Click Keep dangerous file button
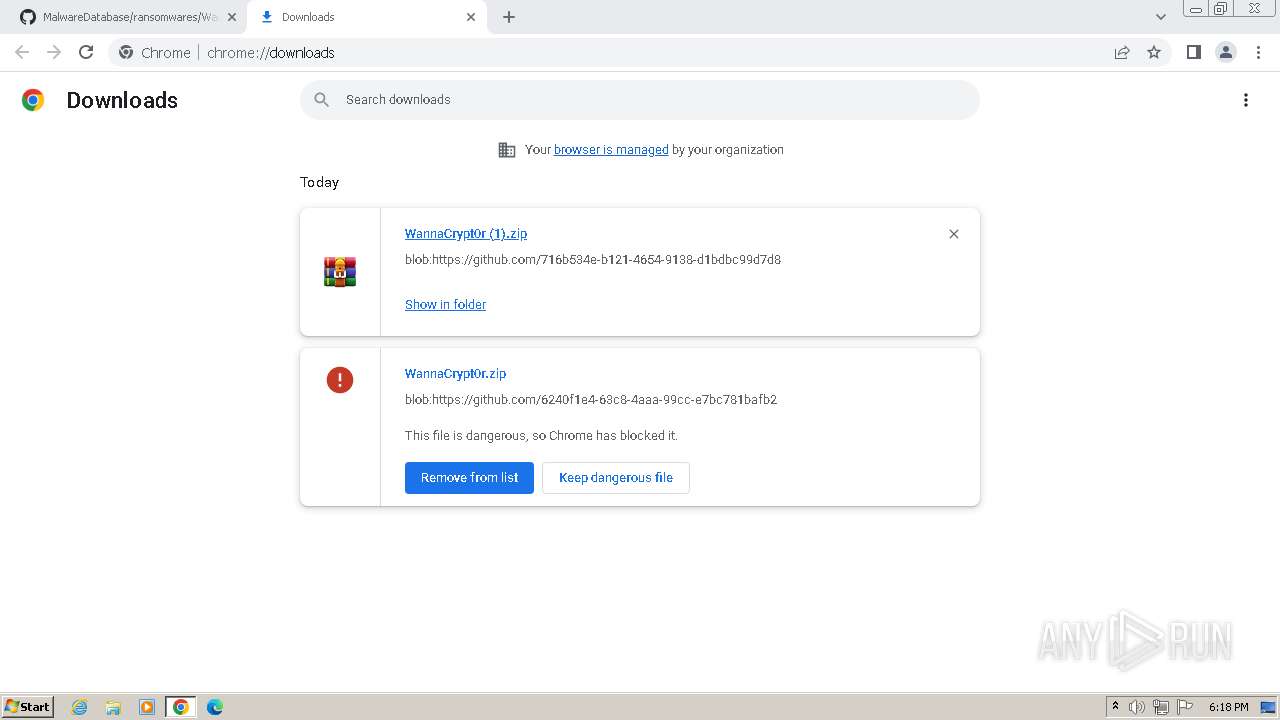The width and height of the screenshot is (1280, 720). tap(616, 478)
